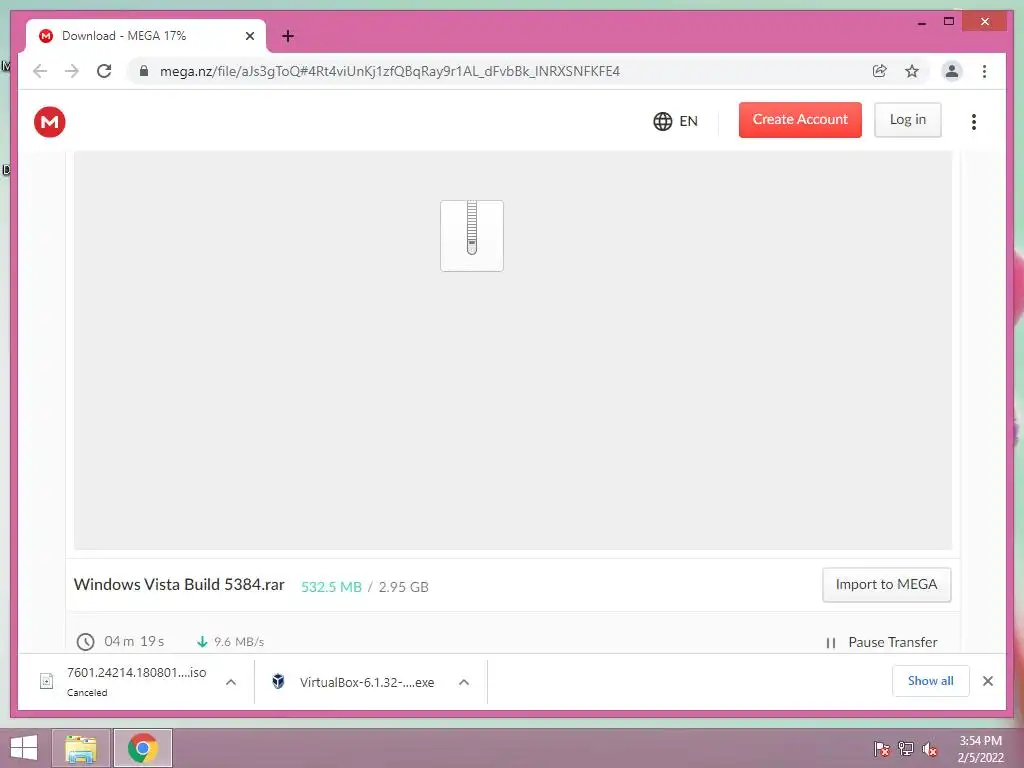Click the 532.5 MB downloaded amount
This screenshot has height=768, width=1024.
coord(331,587)
